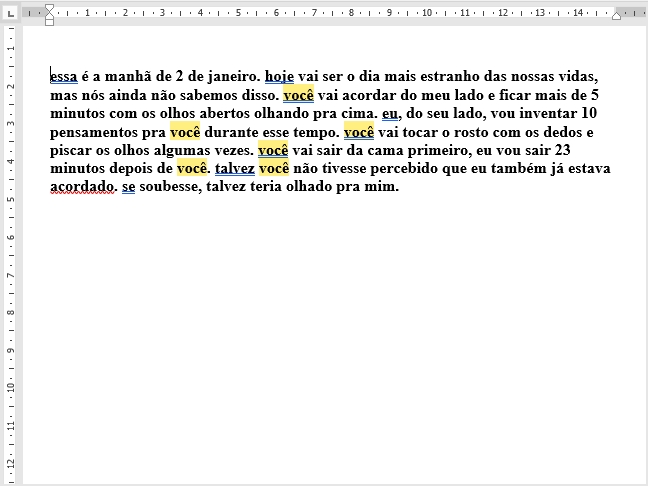Click the red-squiggled word "acordado"
The width and height of the screenshot is (648, 486).
[x=81, y=187]
